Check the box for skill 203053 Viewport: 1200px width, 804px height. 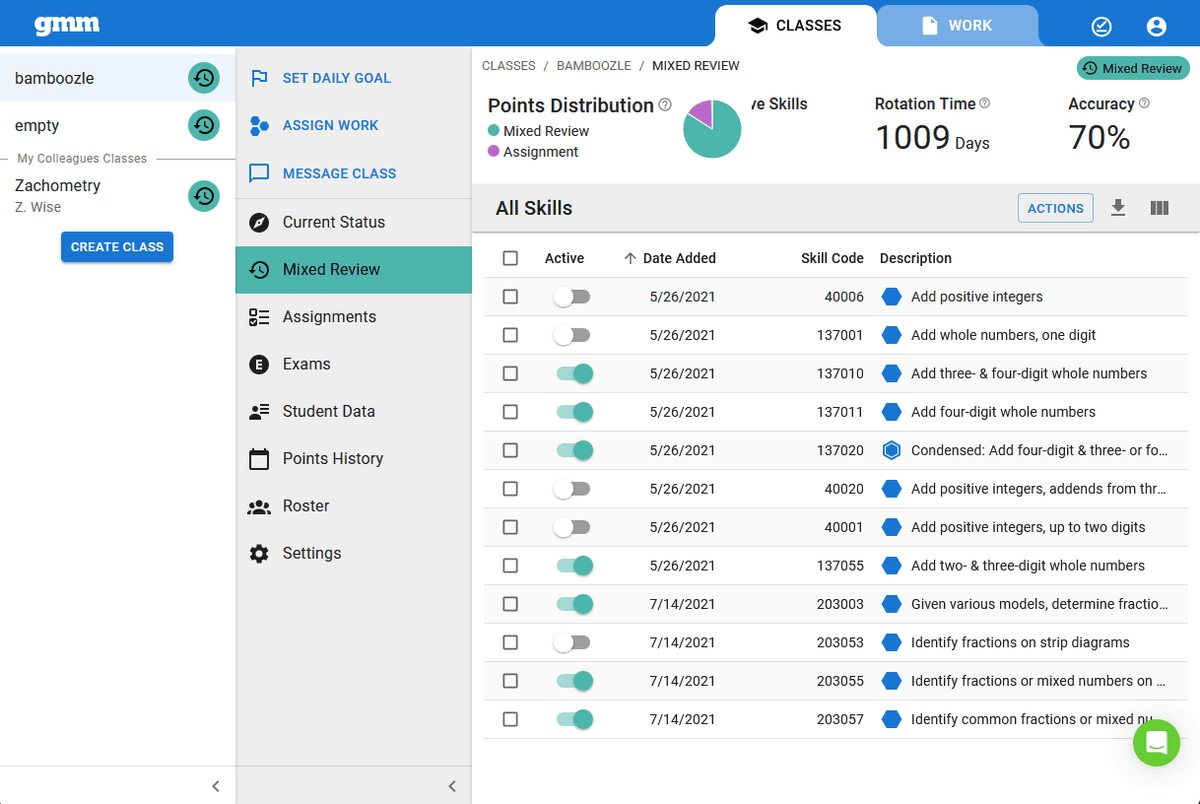(x=510, y=642)
